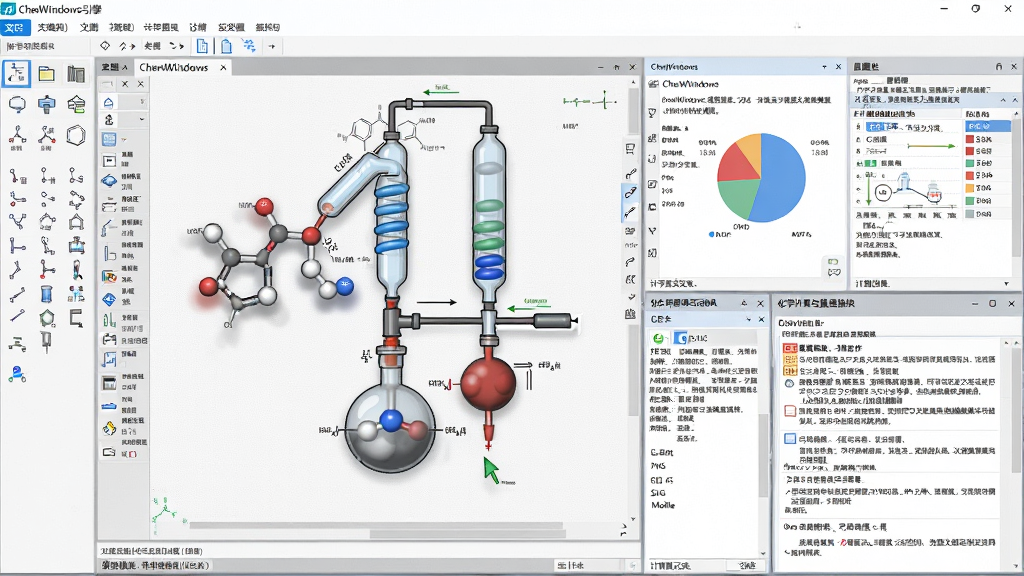Viewport: 1024px width, 576px height.
Task: Click the blue square icon in description list
Action: [790, 439]
